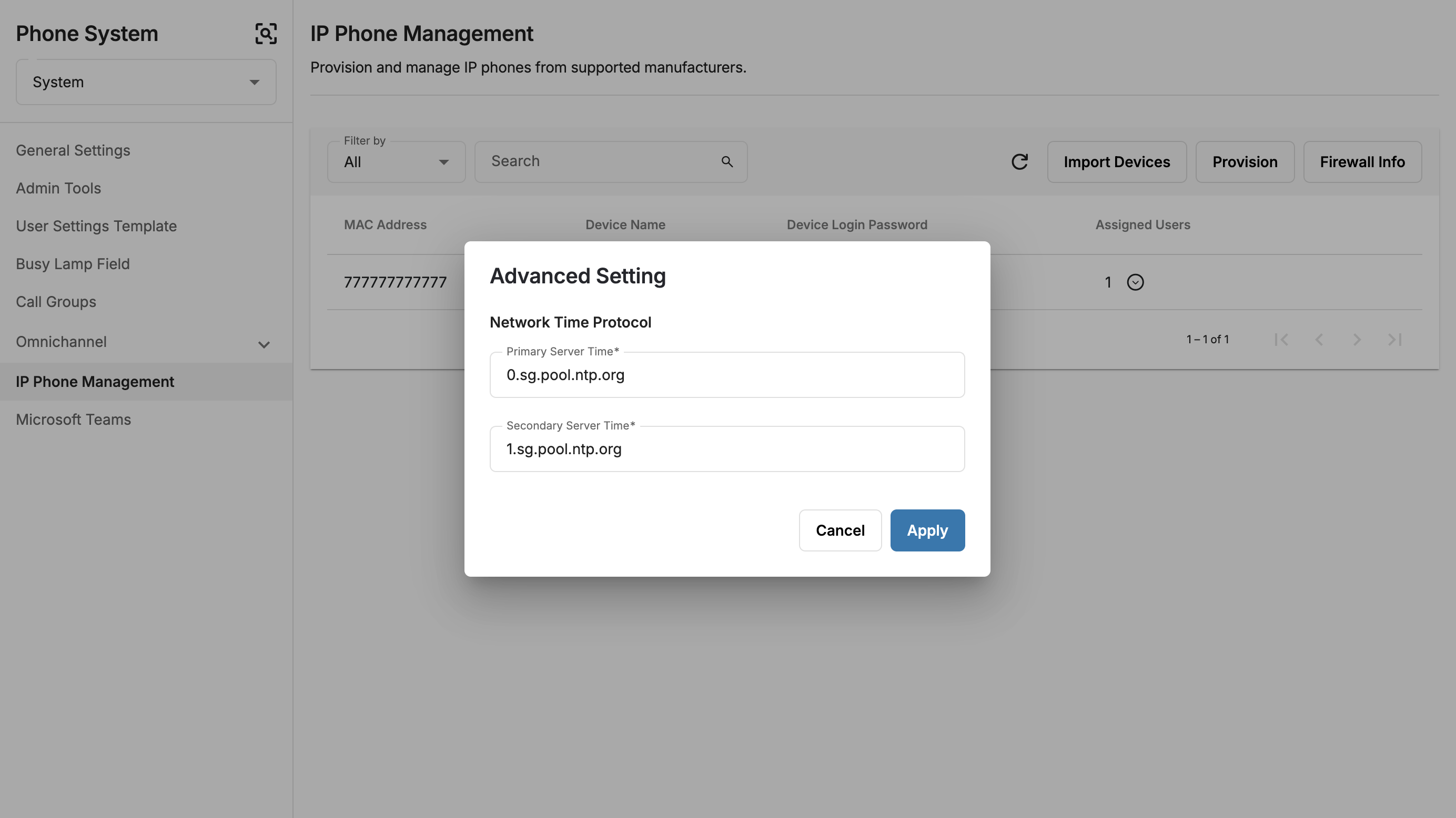1456x818 pixels.
Task: Click the Secondary Server Time field
Action: coord(727,449)
